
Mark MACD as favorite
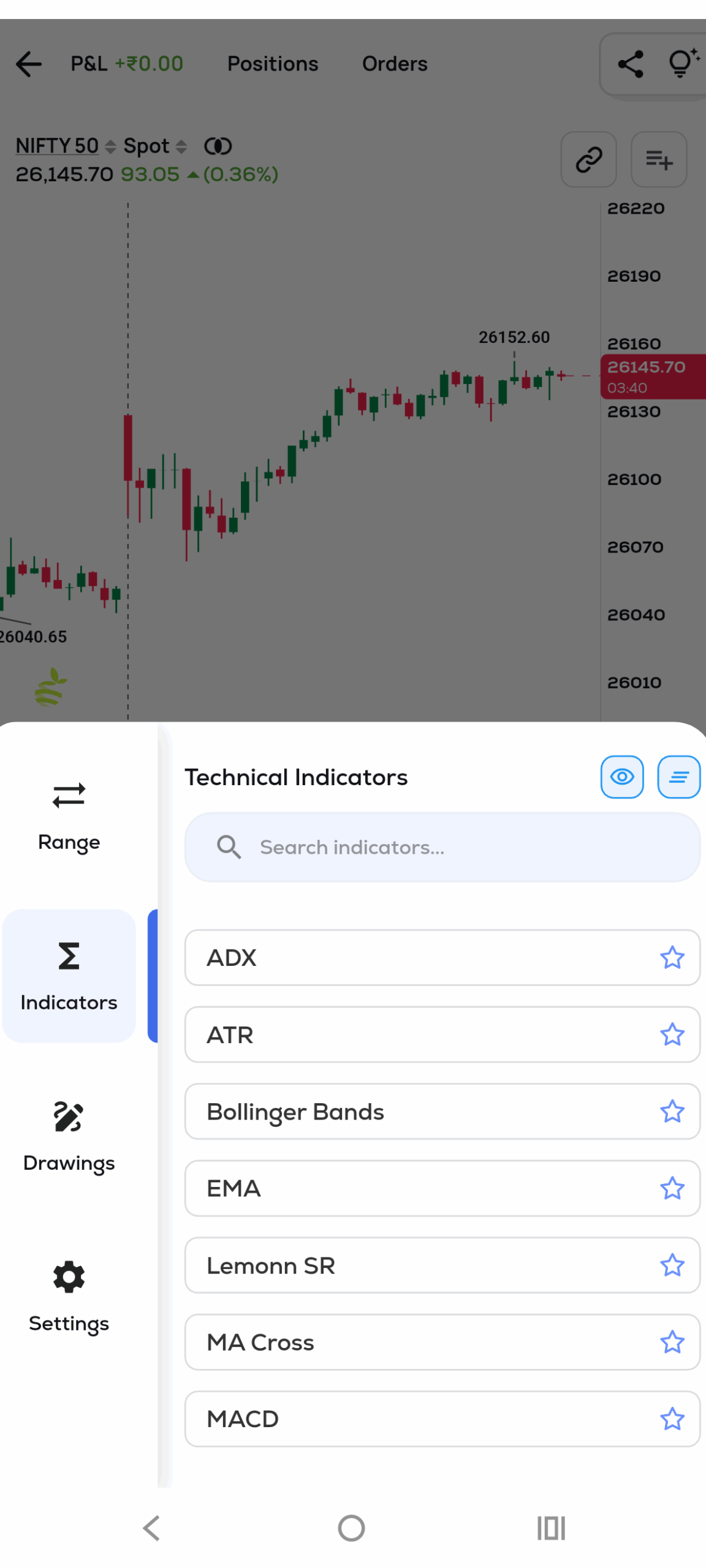pos(672,1419)
